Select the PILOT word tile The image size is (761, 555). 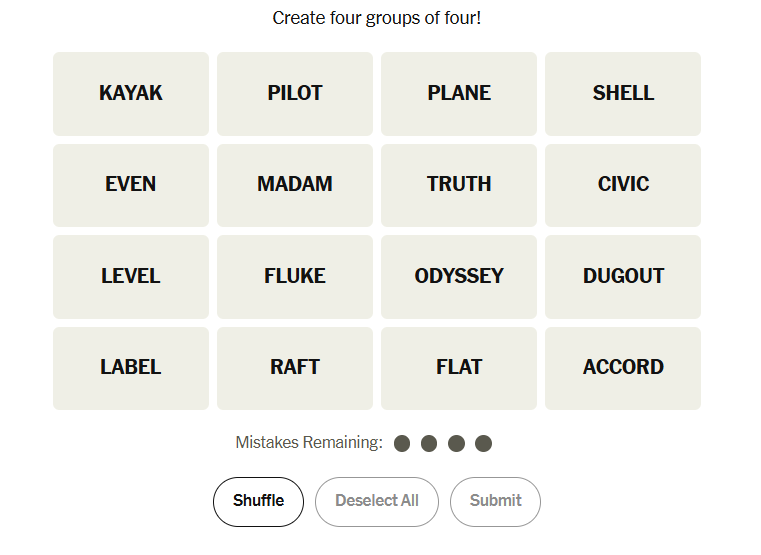tap(295, 94)
